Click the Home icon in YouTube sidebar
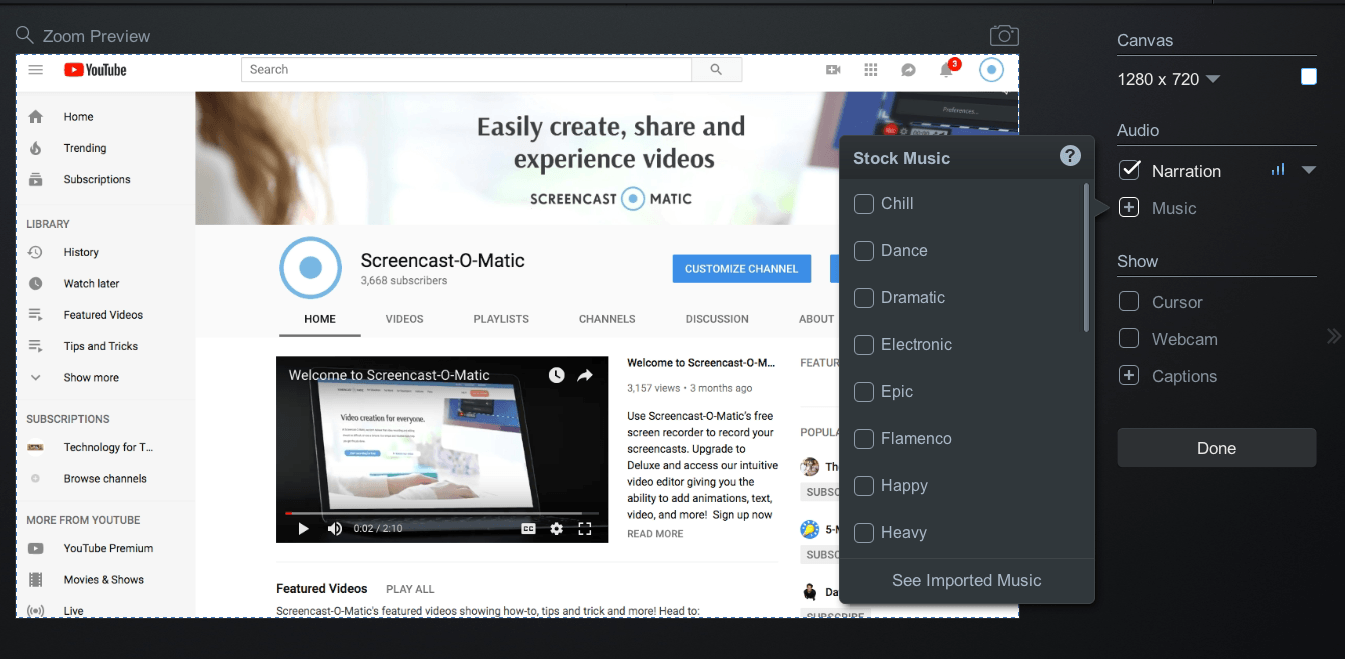The width and height of the screenshot is (1345, 659). [x=36, y=117]
